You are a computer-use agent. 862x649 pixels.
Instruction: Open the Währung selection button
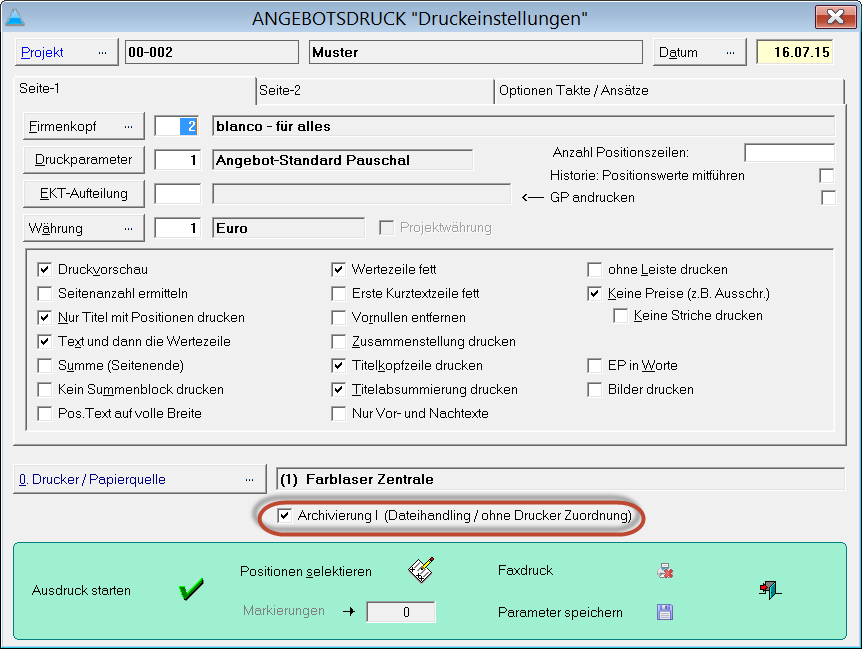coord(84,228)
